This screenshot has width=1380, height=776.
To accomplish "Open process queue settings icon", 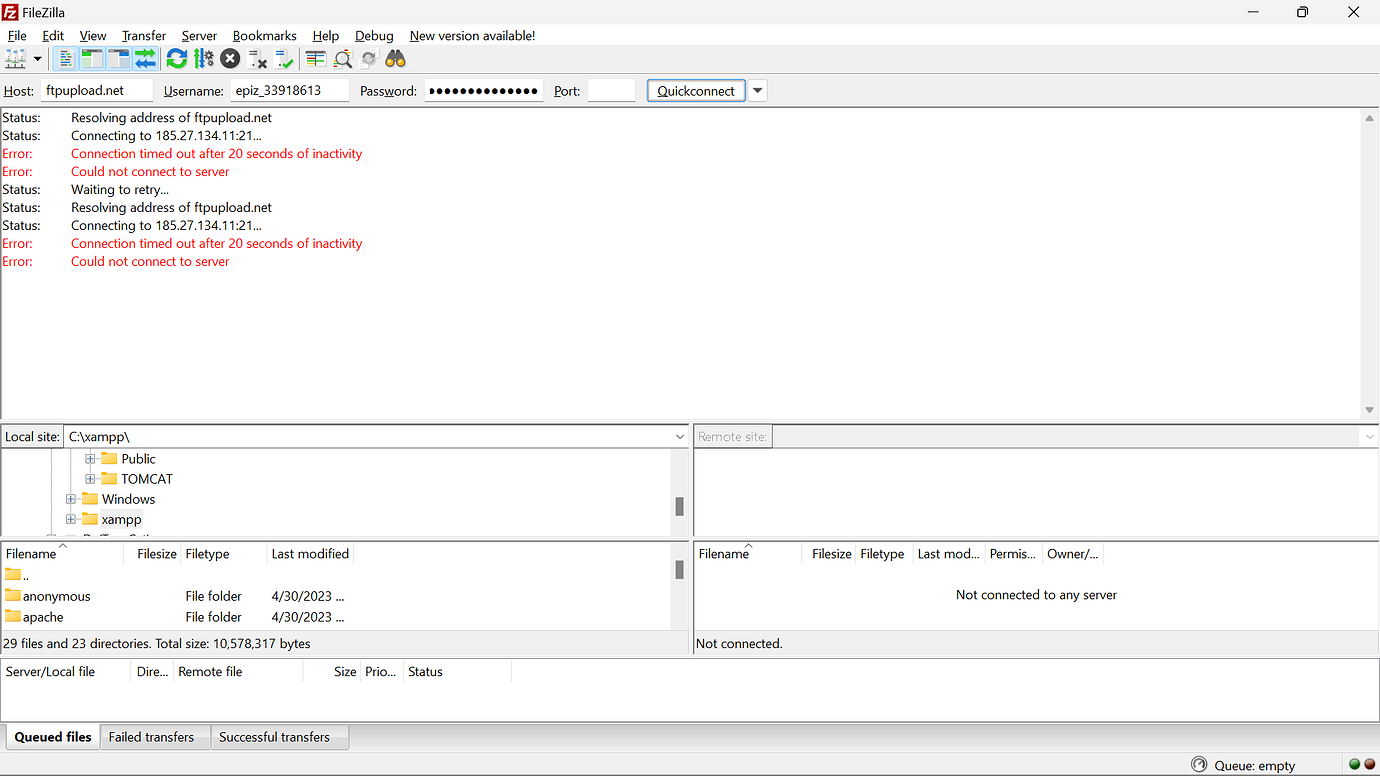I will 204,59.
